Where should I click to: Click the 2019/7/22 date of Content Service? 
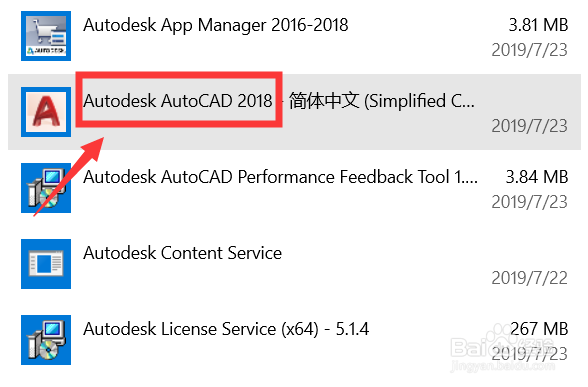[x=530, y=278]
